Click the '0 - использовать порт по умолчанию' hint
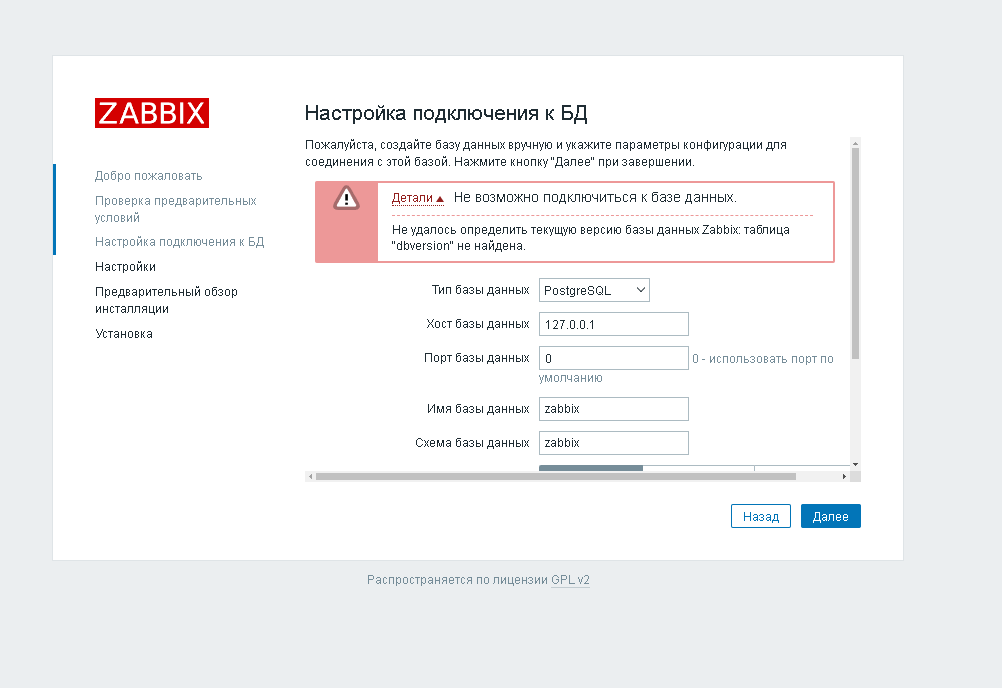The width and height of the screenshot is (1002, 688). coord(686,368)
